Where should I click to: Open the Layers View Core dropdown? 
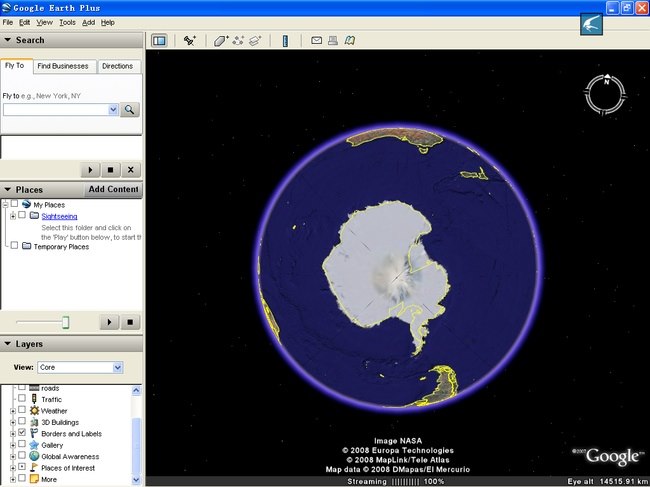118,367
